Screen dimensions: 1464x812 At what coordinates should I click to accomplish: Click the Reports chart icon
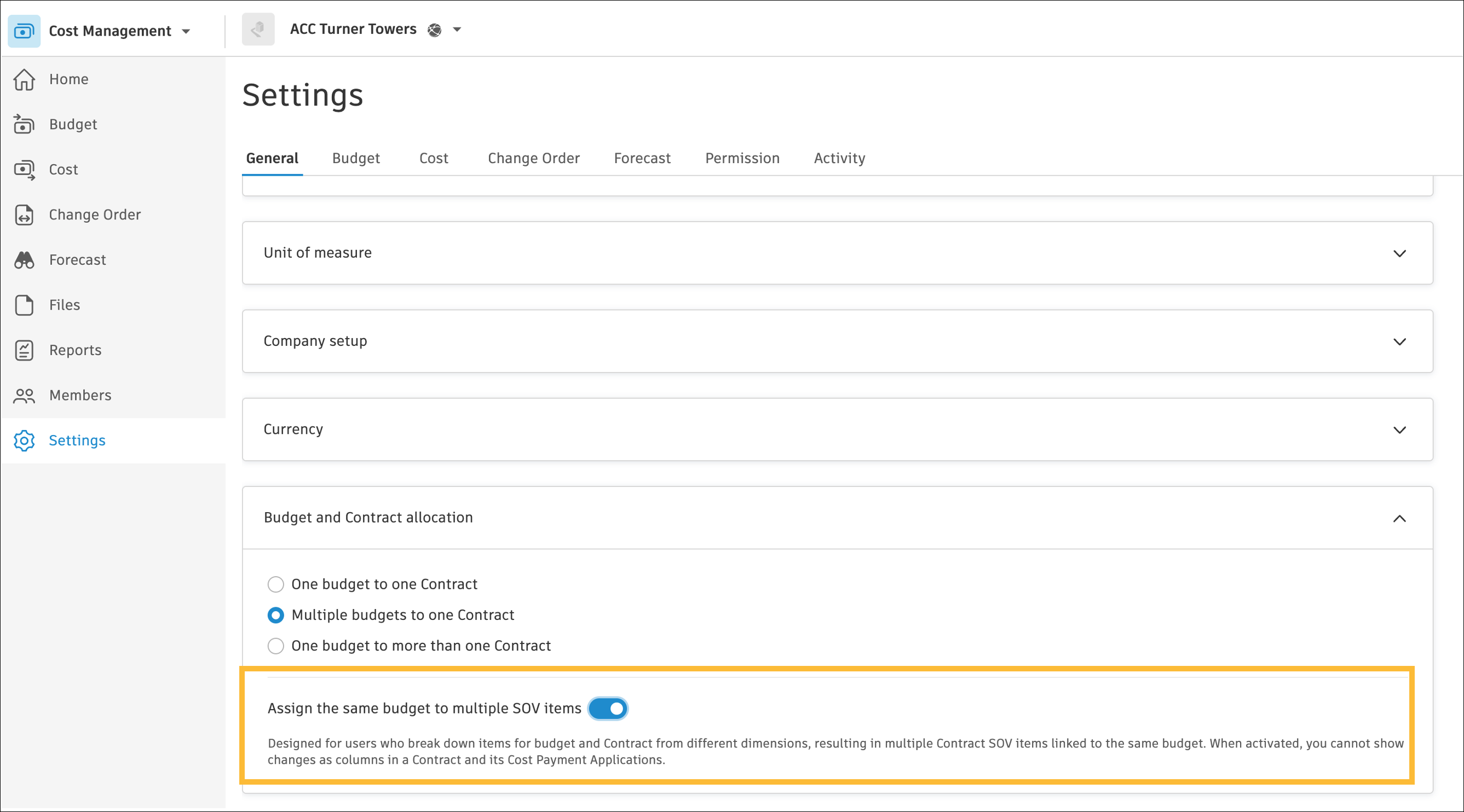coord(24,350)
